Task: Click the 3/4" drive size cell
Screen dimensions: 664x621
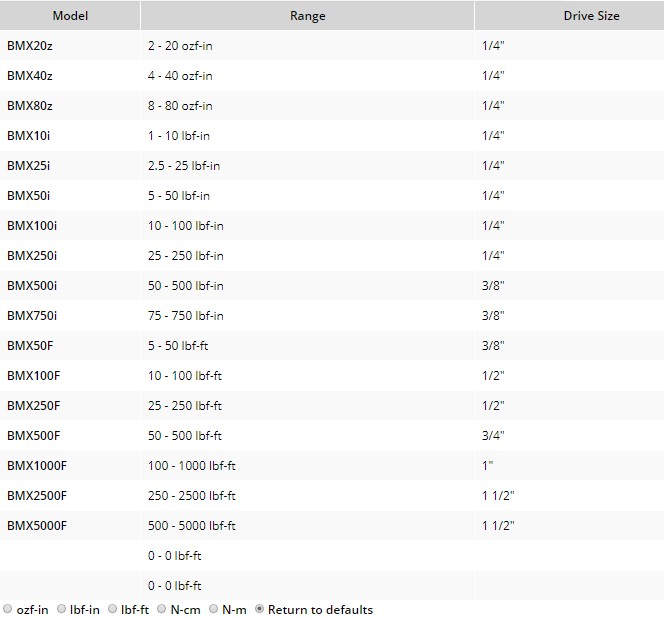Action: [x=493, y=436]
